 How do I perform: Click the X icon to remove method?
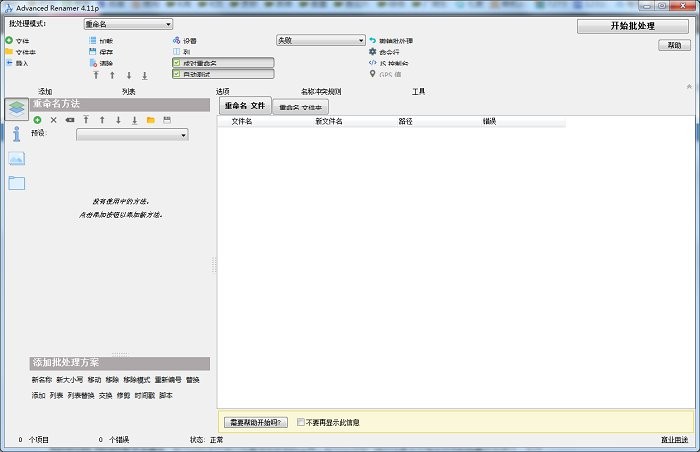(53, 120)
